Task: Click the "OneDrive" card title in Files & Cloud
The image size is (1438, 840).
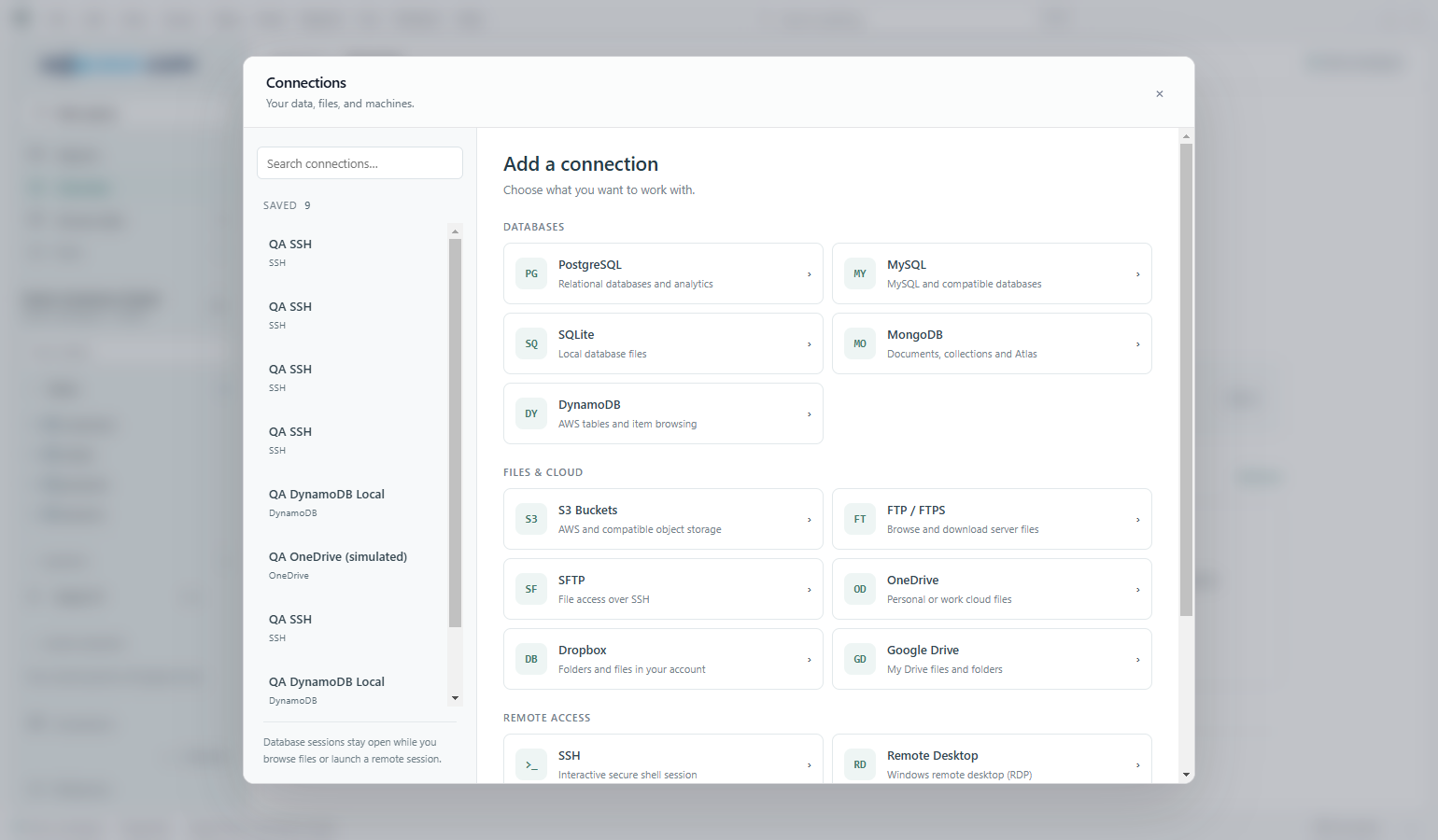Action: (913, 581)
